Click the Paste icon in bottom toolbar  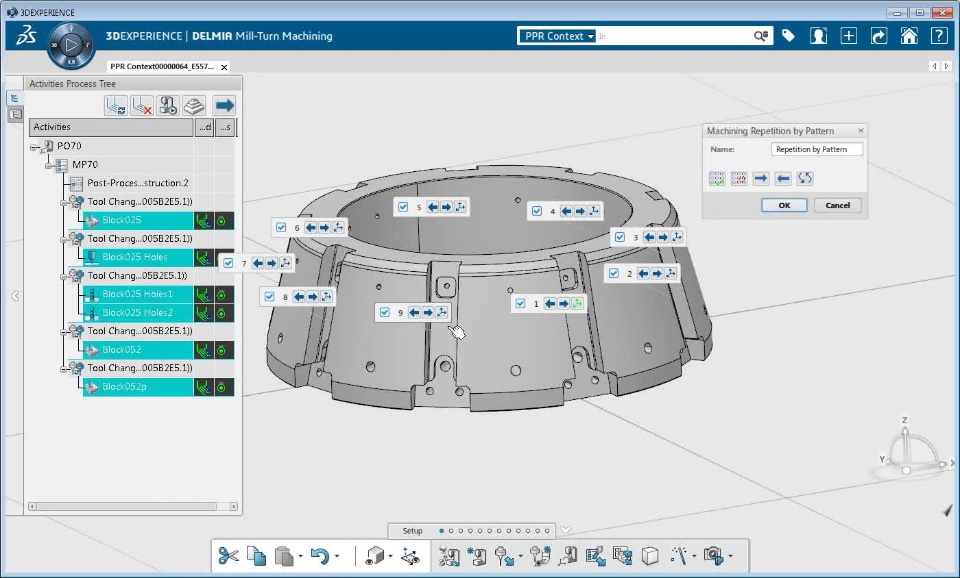tap(284, 556)
